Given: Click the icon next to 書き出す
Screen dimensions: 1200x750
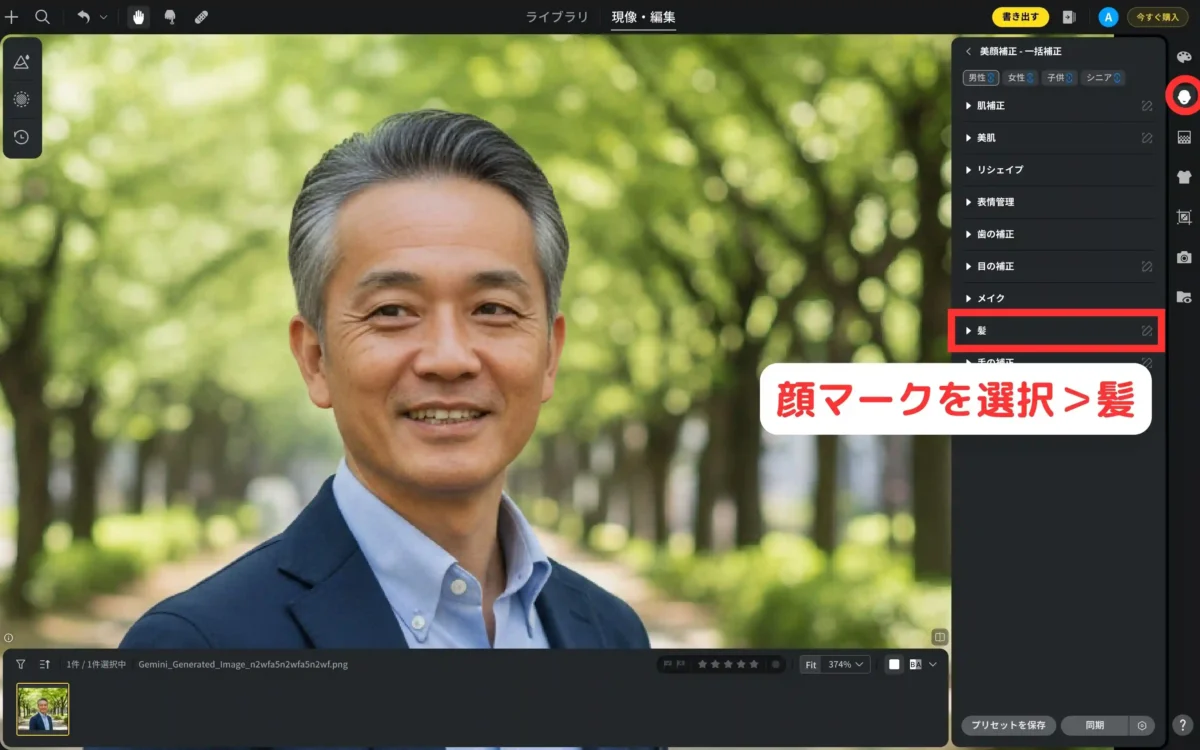Looking at the screenshot, I should tap(1069, 17).
